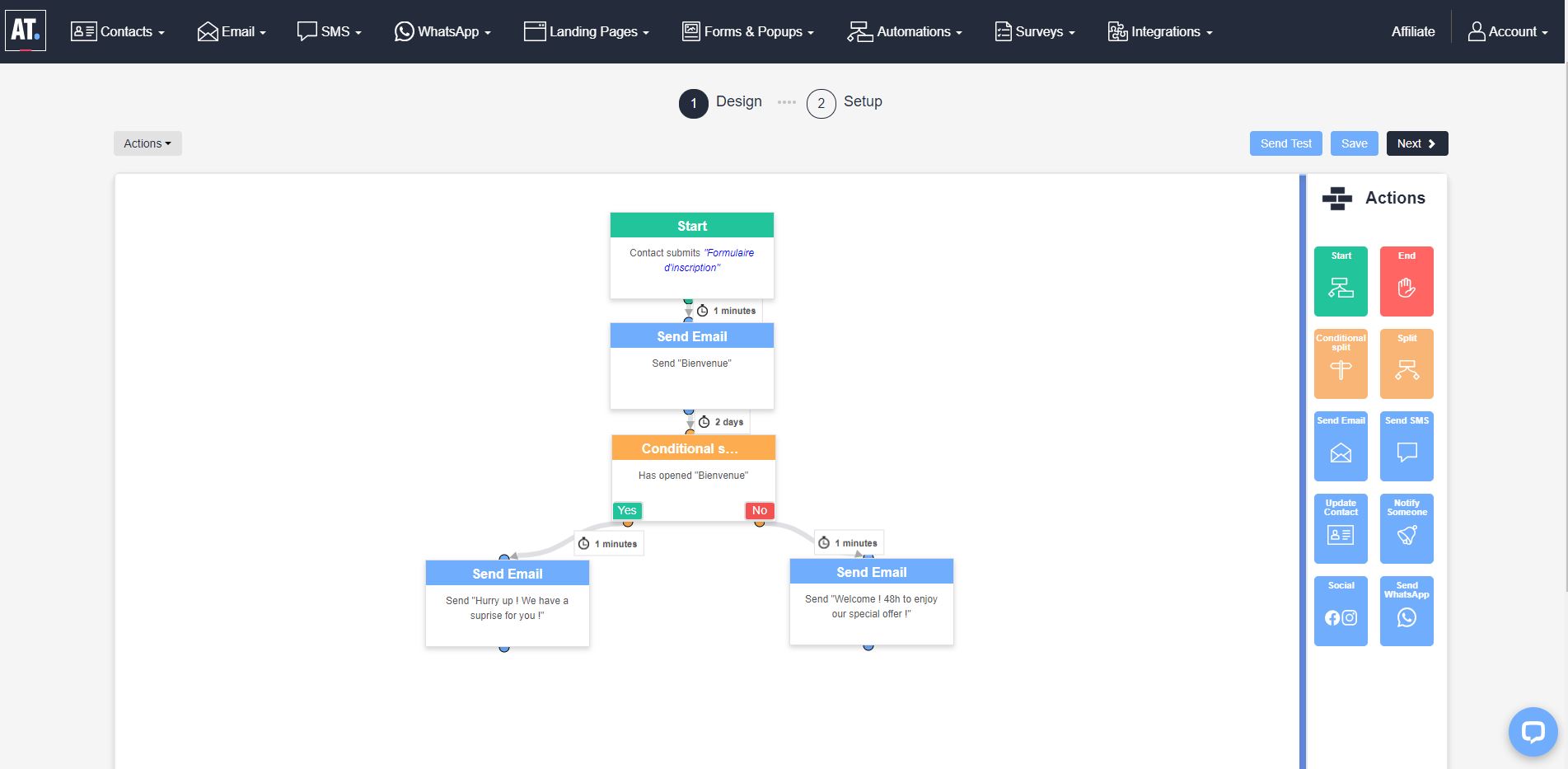1568x769 pixels.
Task: Select the Start action icon
Action: point(1340,281)
